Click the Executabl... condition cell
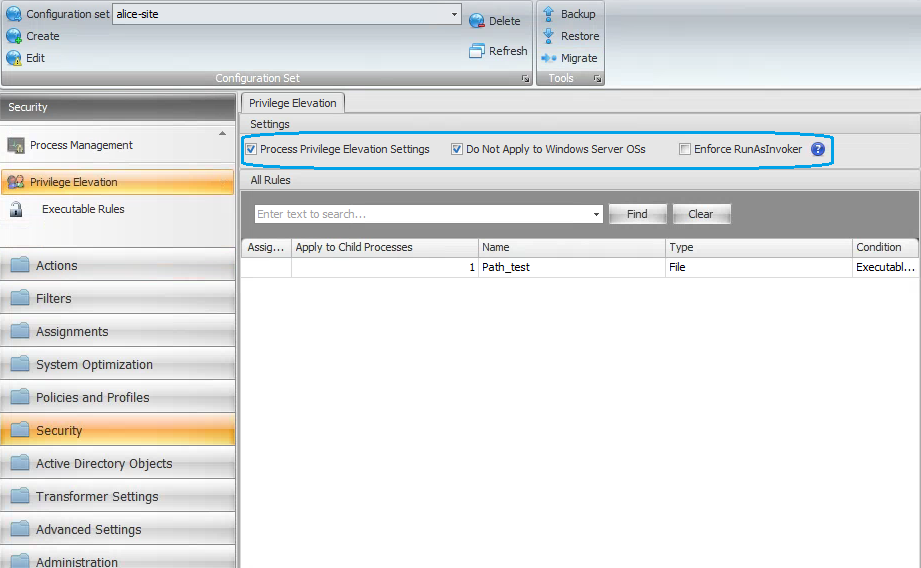Image resolution: width=921 pixels, height=568 pixels. pyautogui.click(x=885, y=267)
